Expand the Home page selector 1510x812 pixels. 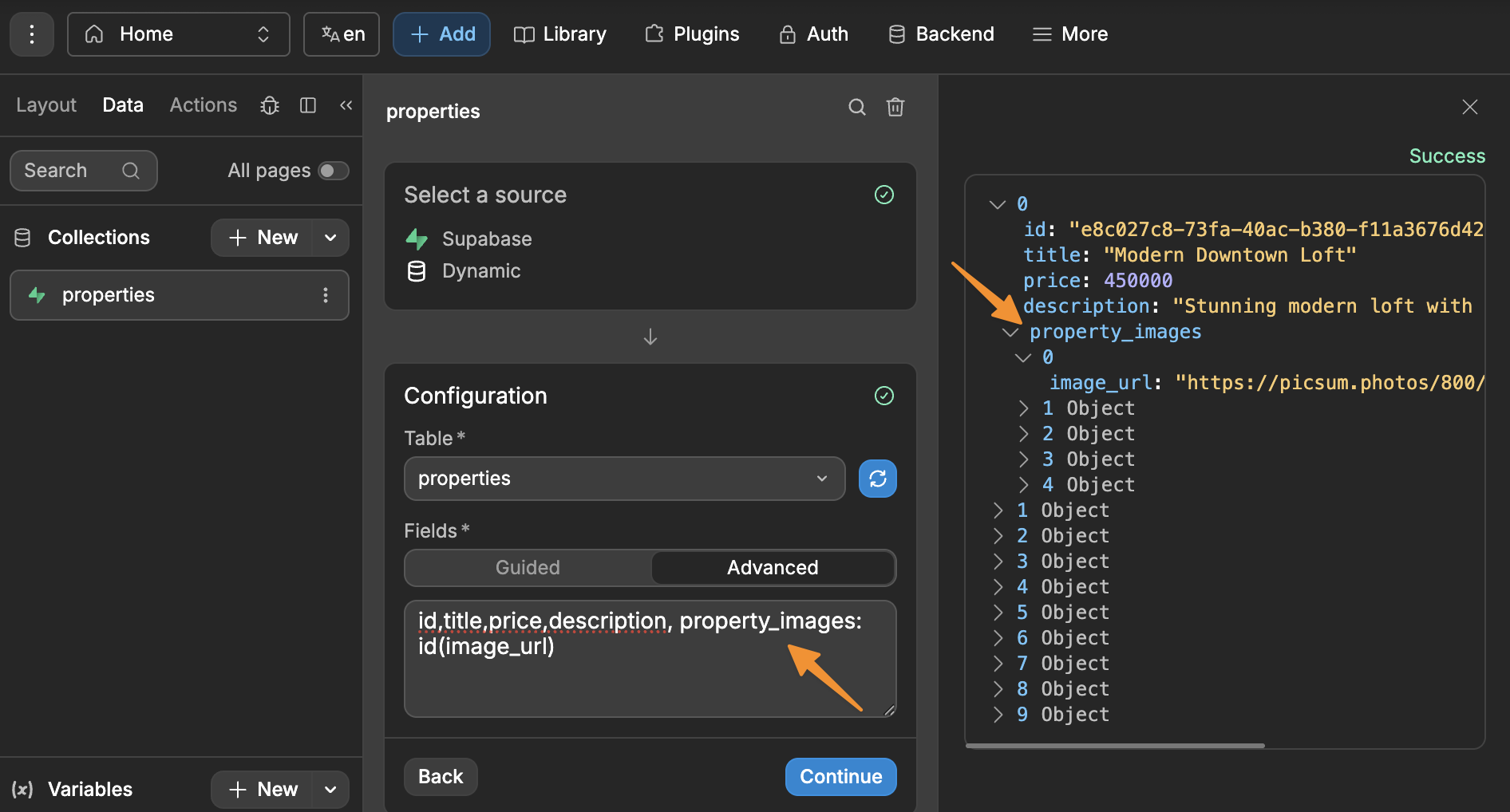click(x=178, y=34)
